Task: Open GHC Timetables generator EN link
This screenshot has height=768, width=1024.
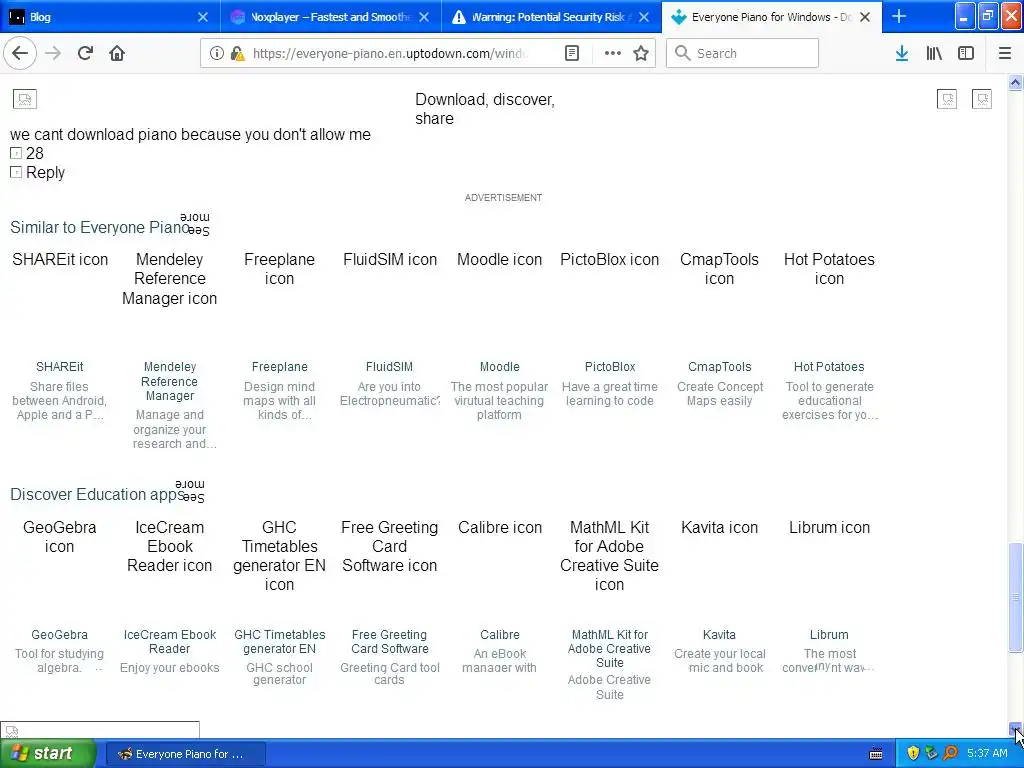Action: pos(280,642)
